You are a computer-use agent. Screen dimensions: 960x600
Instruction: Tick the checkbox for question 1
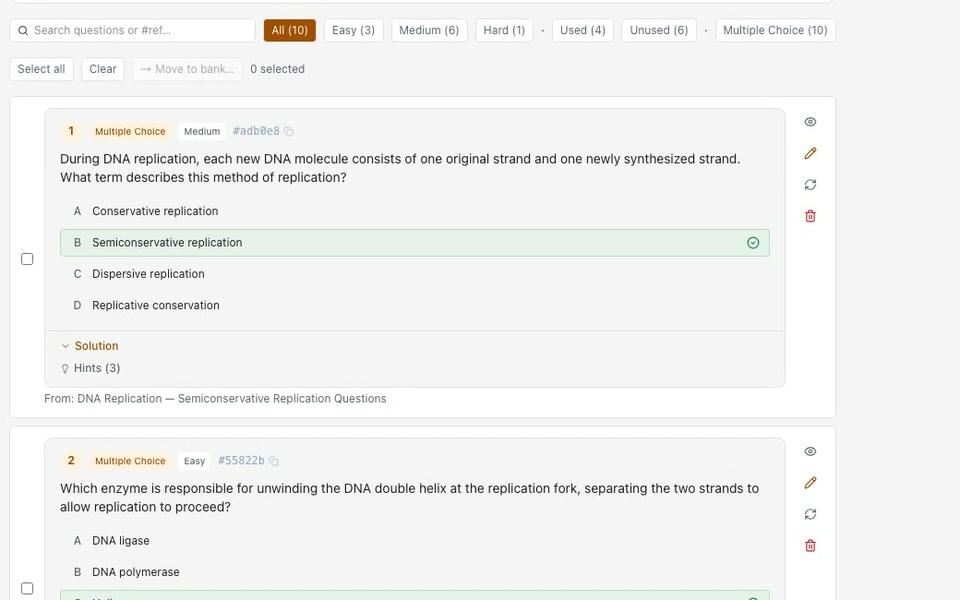coord(27,259)
